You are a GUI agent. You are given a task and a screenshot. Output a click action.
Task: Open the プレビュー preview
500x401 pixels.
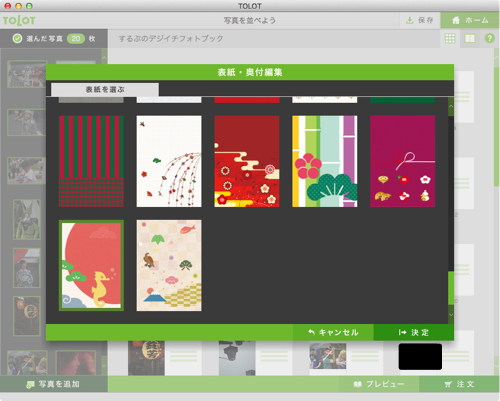(379, 384)
